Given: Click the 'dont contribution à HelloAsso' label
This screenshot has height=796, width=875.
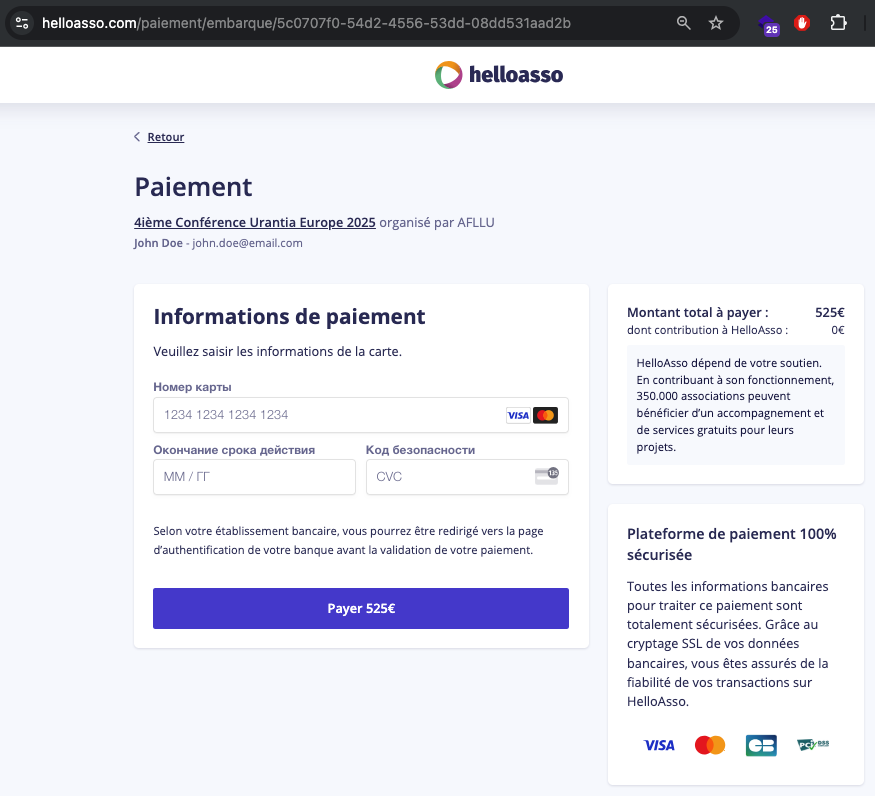Looking at the screenshot, I should point(707,330).
